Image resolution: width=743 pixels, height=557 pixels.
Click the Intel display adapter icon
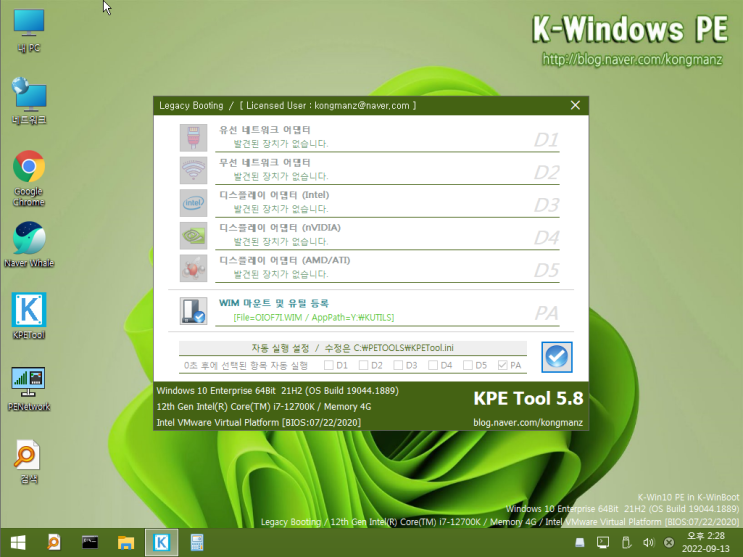click(193, 203)
